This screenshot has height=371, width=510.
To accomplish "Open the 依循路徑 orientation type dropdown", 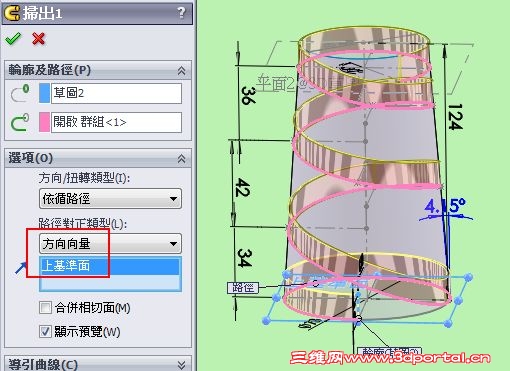I will coord(110,199).
